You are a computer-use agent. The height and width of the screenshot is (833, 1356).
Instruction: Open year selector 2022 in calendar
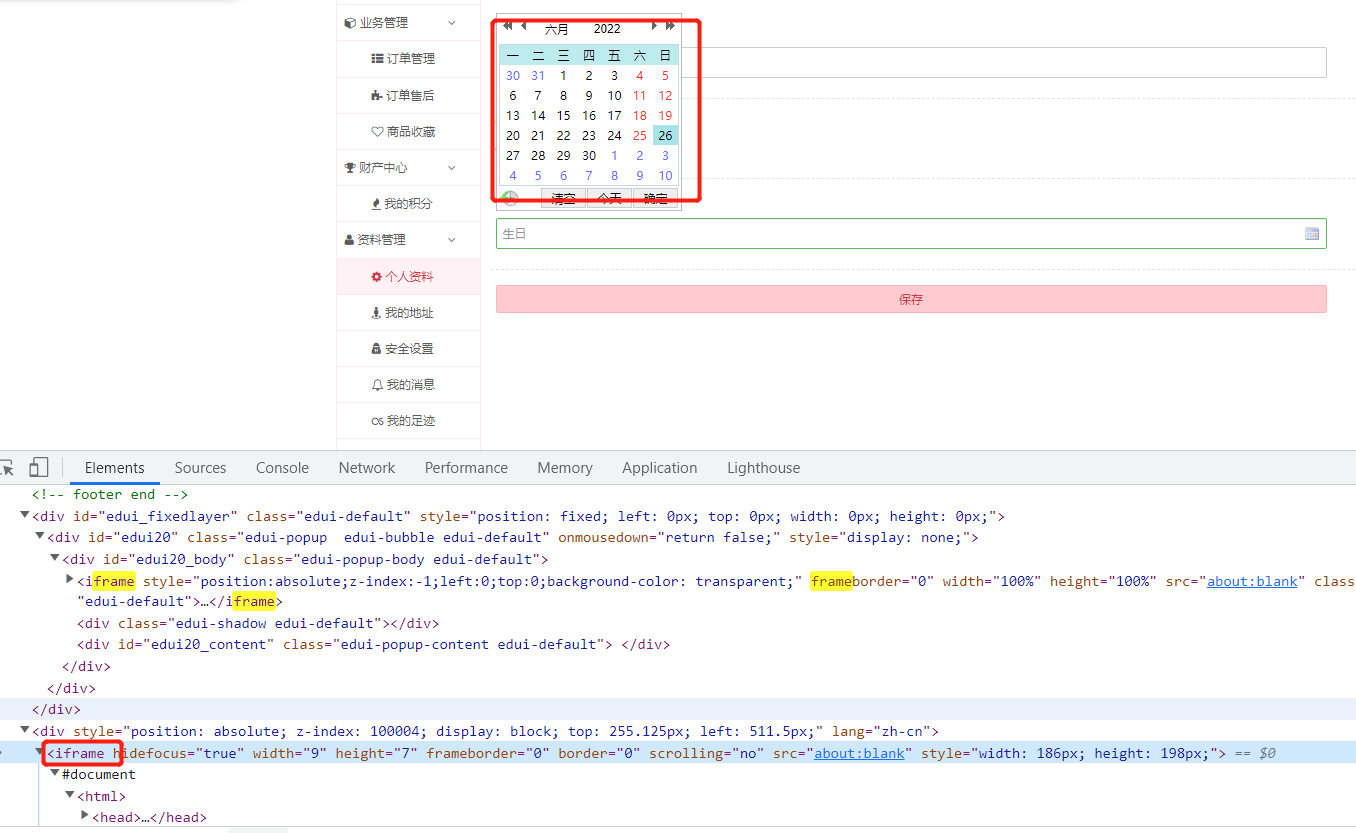point(607,29)
